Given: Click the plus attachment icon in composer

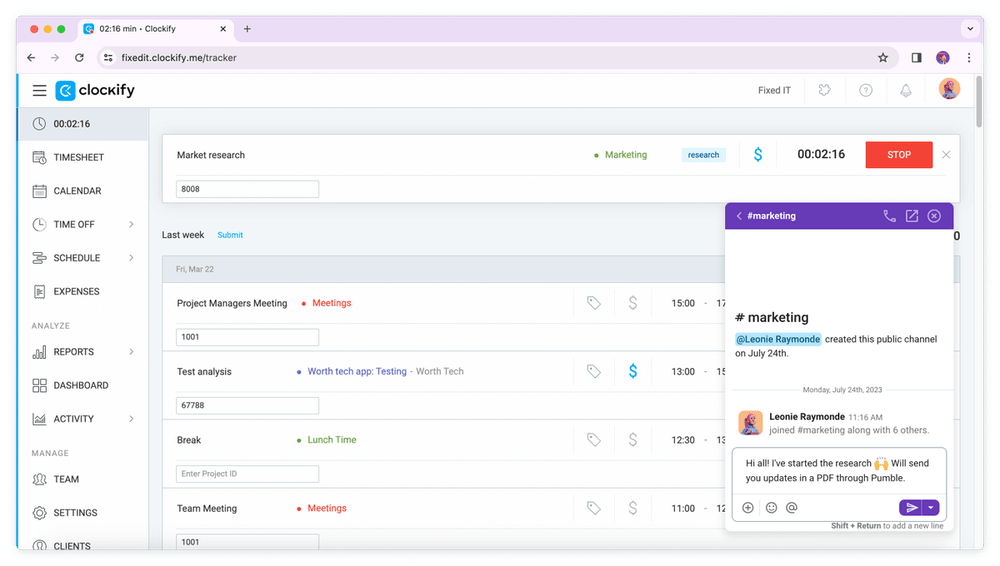Looking at the screenshot, I should [x=748, y=508].
